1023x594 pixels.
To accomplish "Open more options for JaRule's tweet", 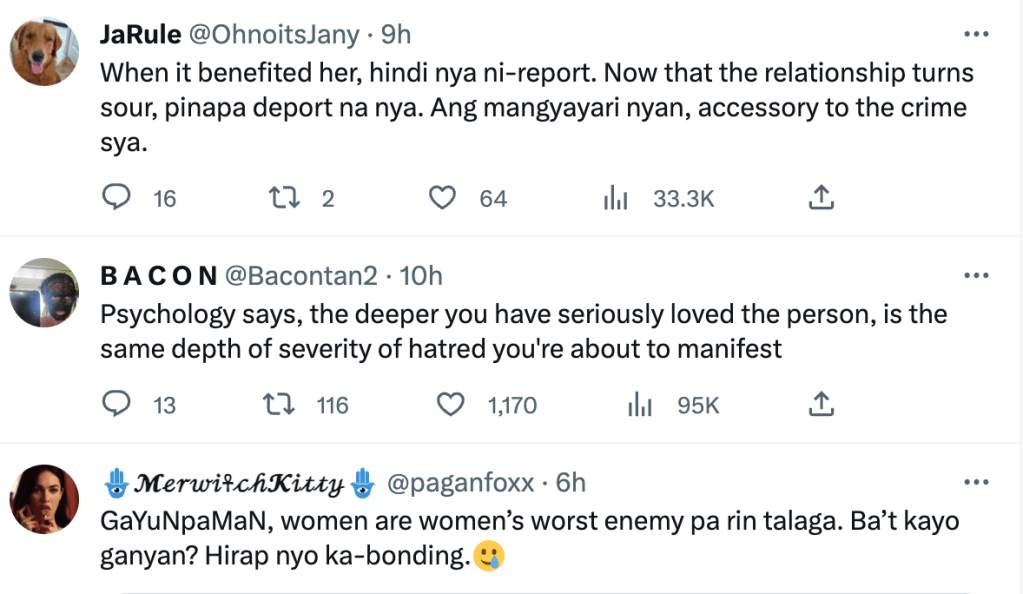I will [x=975, y=34].
